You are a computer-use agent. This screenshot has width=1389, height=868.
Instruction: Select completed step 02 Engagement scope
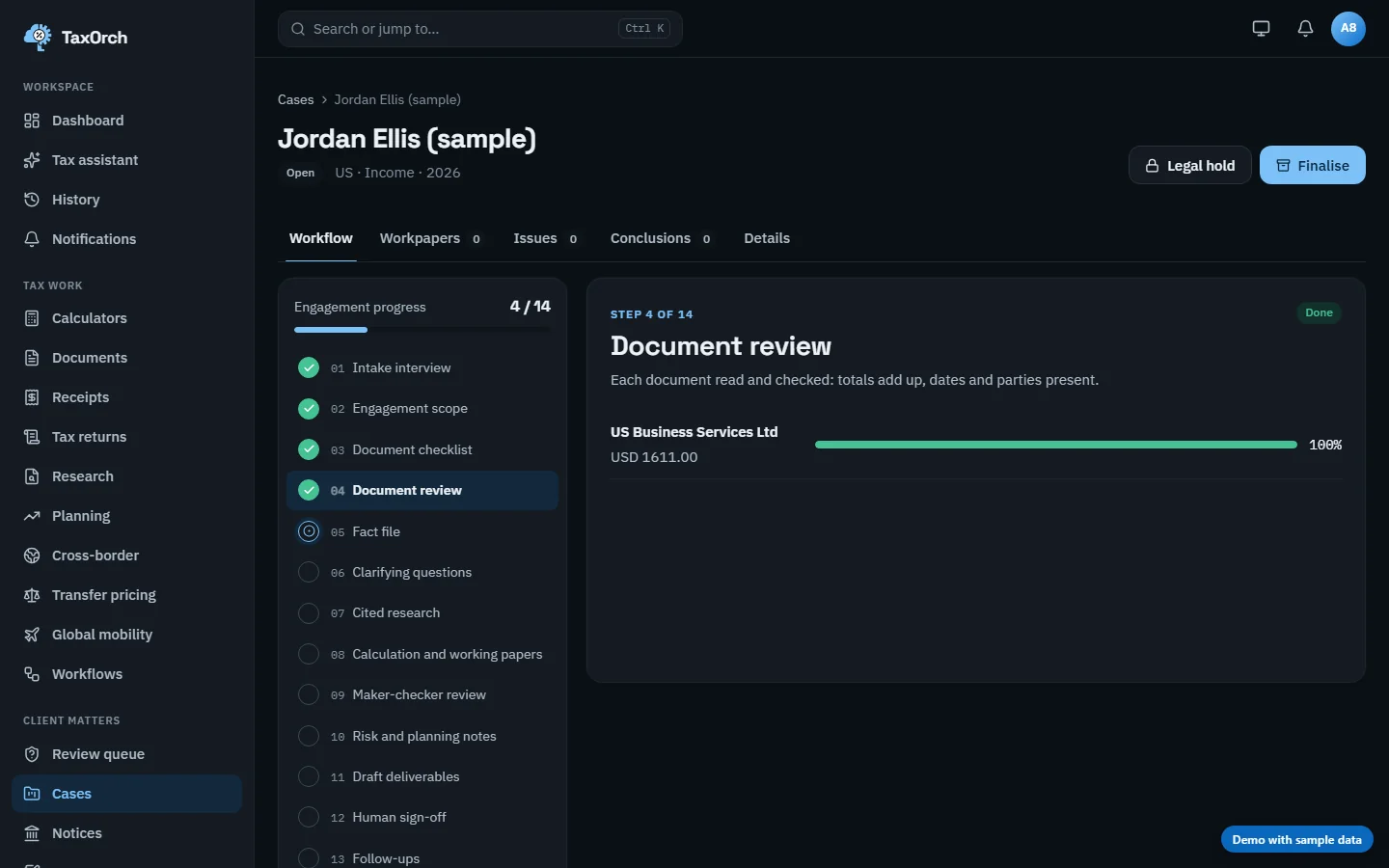pos(422,409)
